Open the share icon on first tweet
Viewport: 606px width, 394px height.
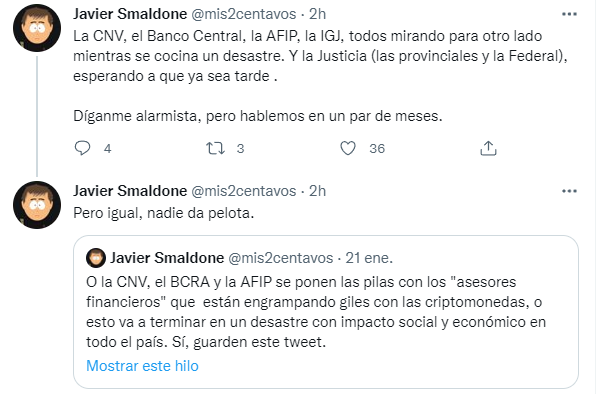(x=488, y=148)
